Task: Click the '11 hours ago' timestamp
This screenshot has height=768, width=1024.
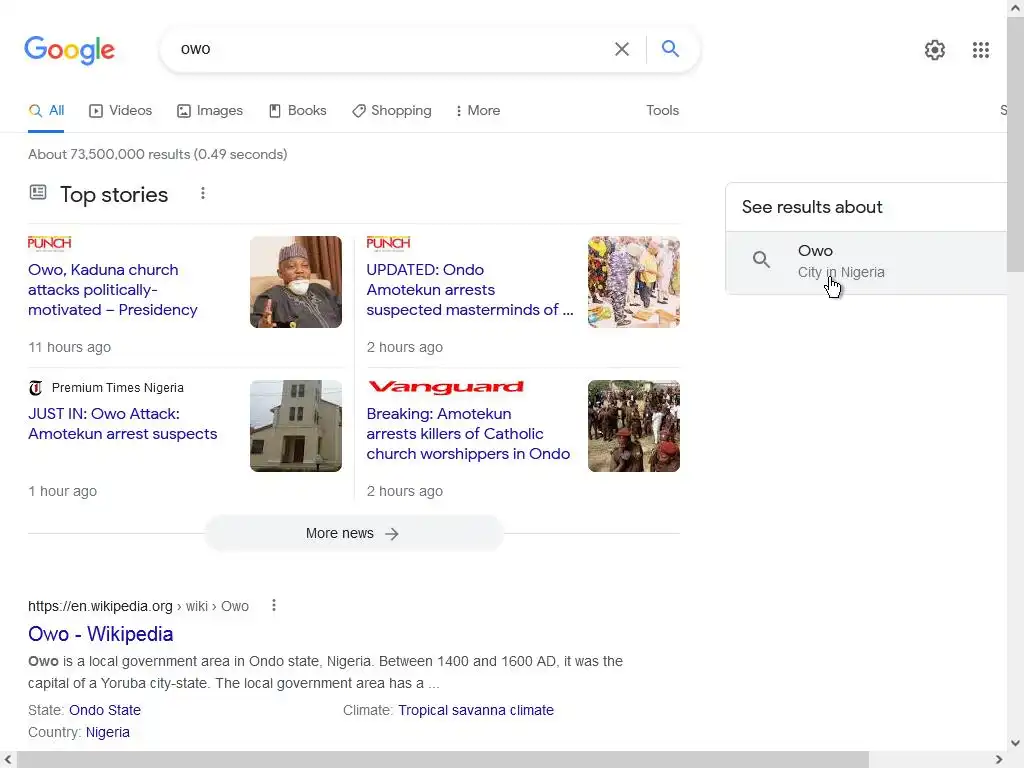Action: coord(69,347)
